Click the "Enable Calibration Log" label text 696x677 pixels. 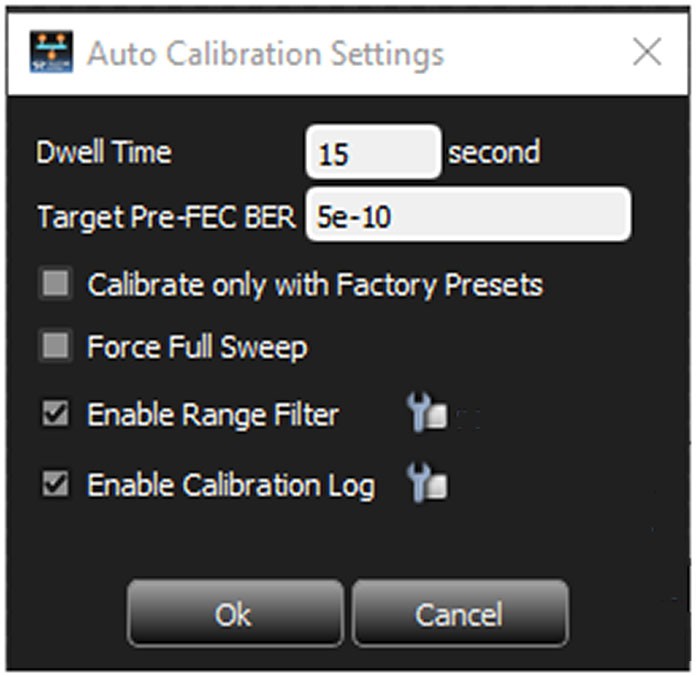click(231, 485)
